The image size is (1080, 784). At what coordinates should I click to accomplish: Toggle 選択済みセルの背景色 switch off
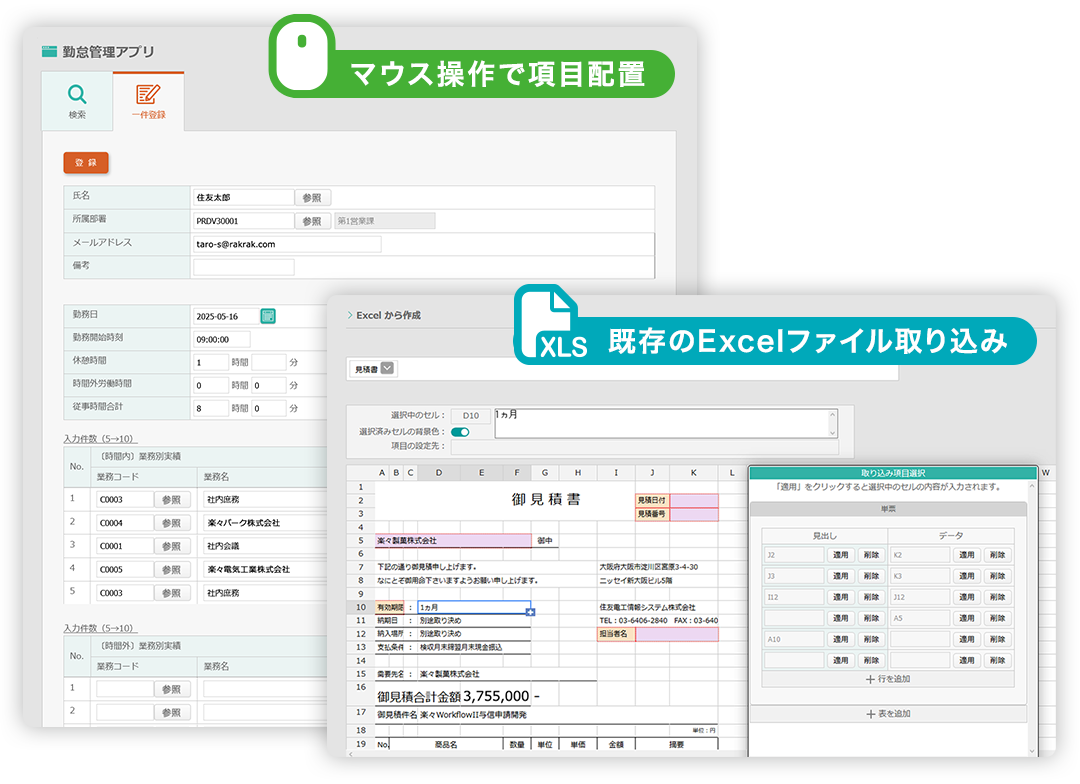(x=460, y=432)
